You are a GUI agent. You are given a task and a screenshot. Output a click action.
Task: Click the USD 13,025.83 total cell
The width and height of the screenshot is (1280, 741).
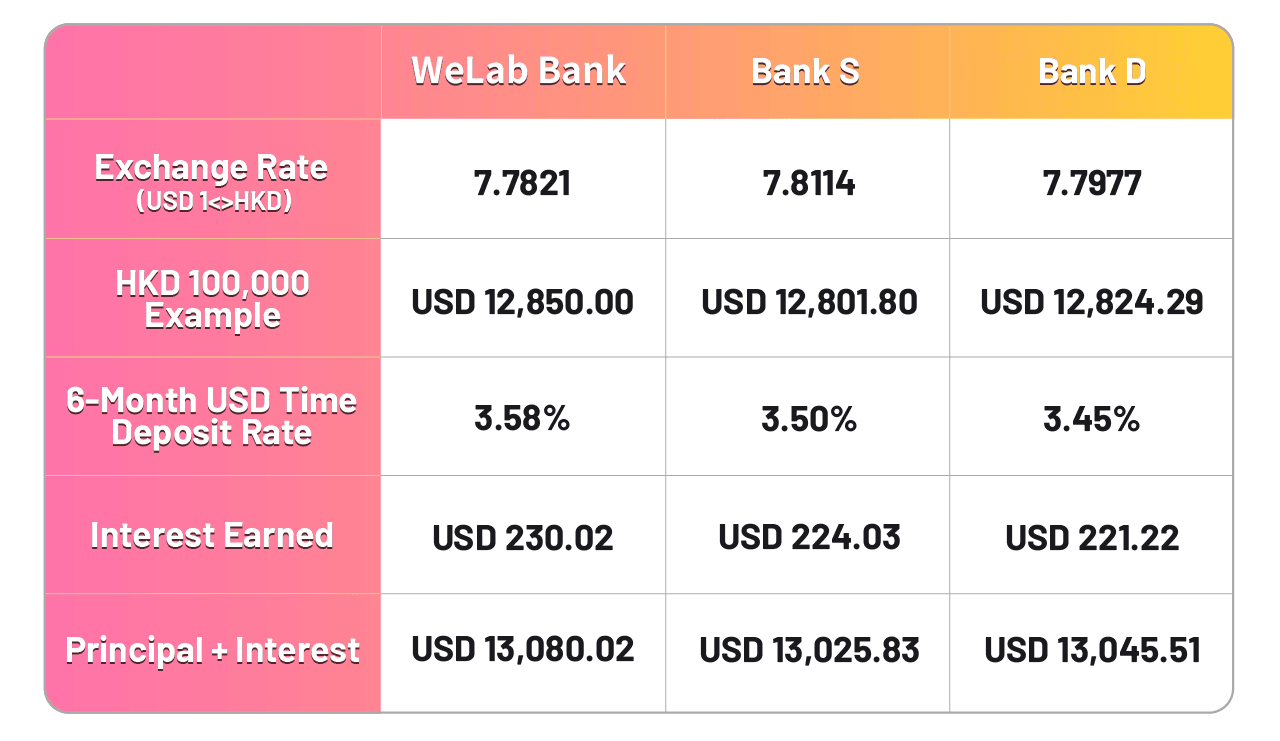pyautogui.click(x=809, y=650)
